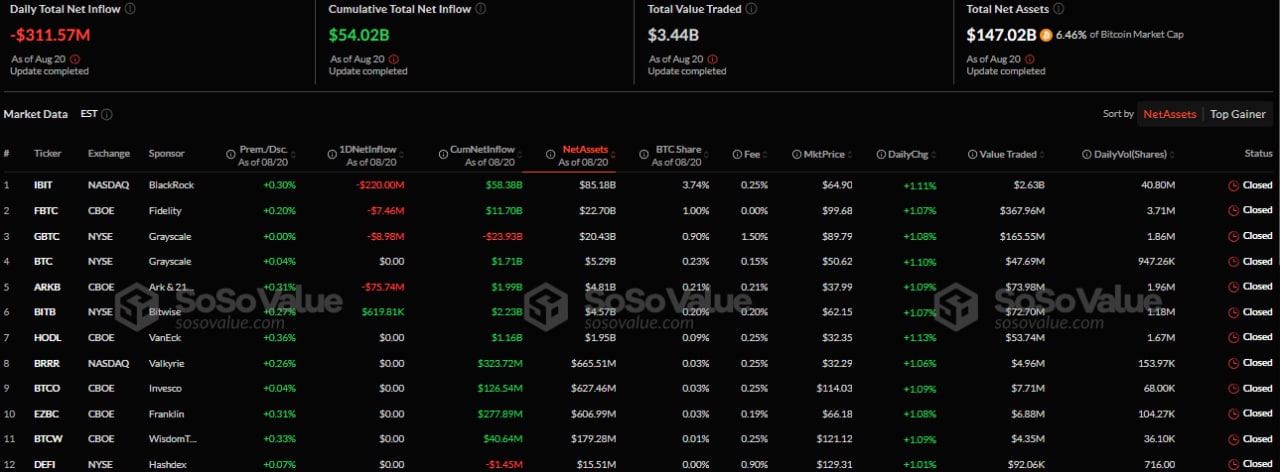Click the orange Bitcoin coin icon
1280x472 pixels.
click(1046, 35)
